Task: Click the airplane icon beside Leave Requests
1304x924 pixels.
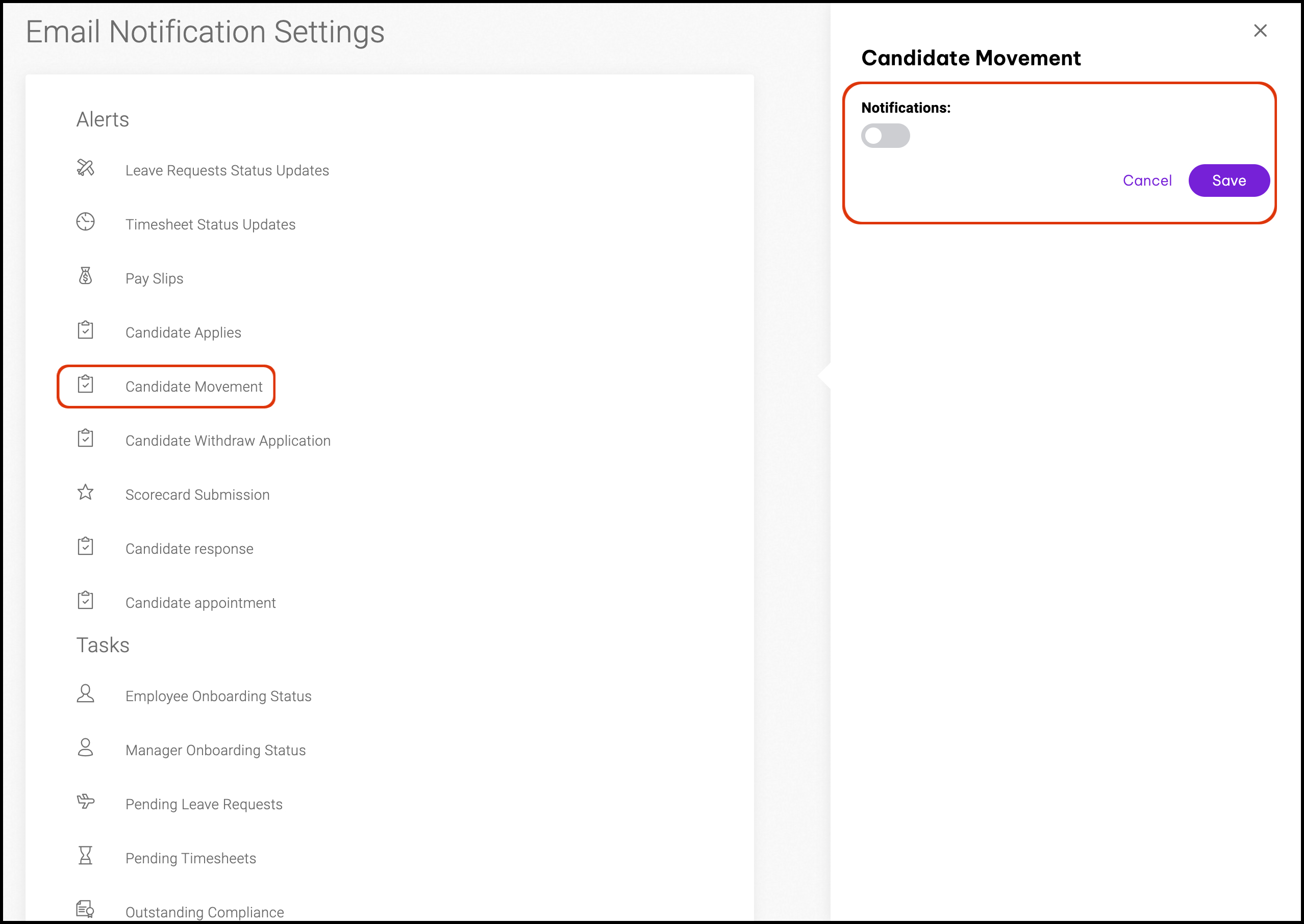Action: point(85,168)
